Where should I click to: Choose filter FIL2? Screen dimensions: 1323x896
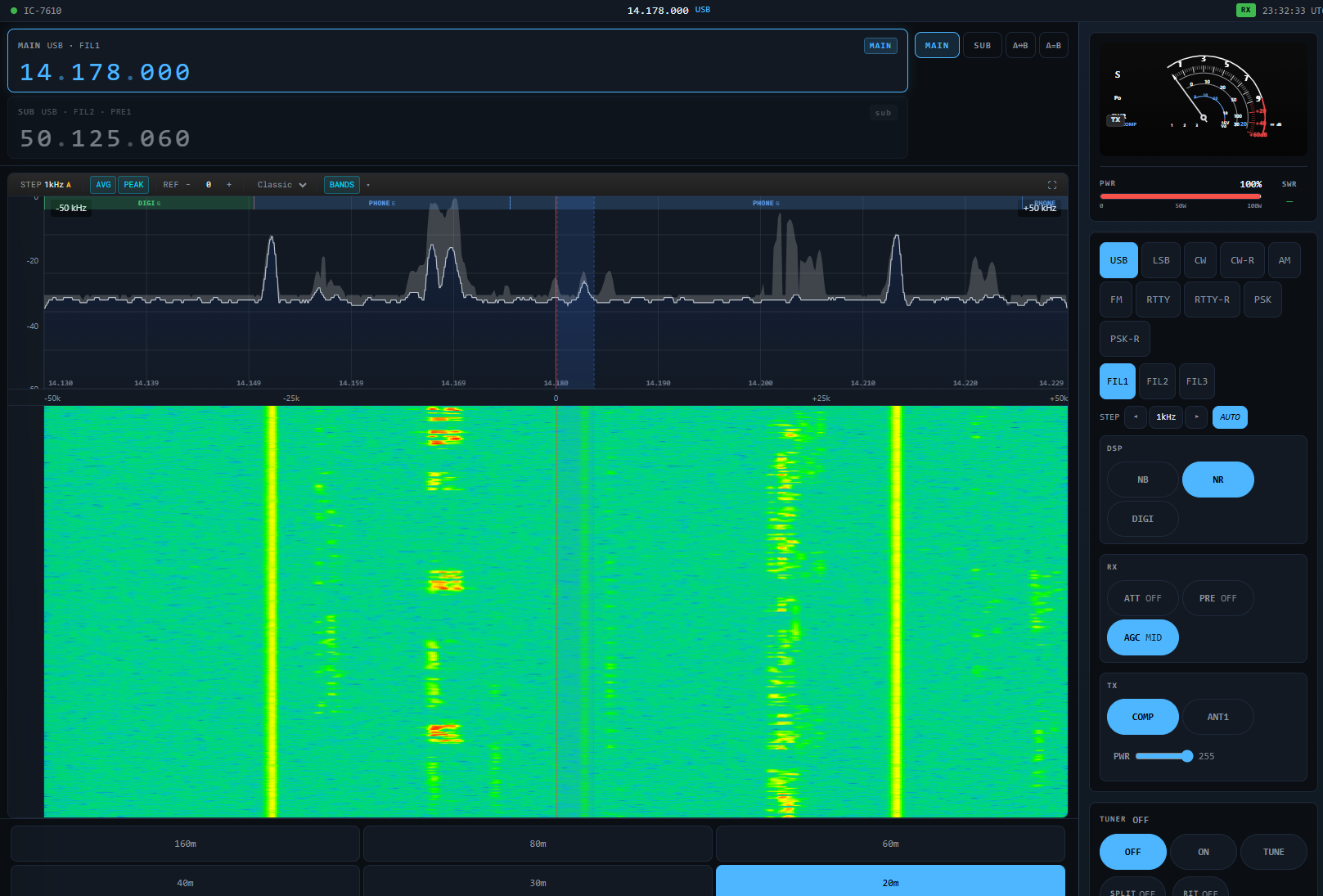click(x=1157, y=381)
